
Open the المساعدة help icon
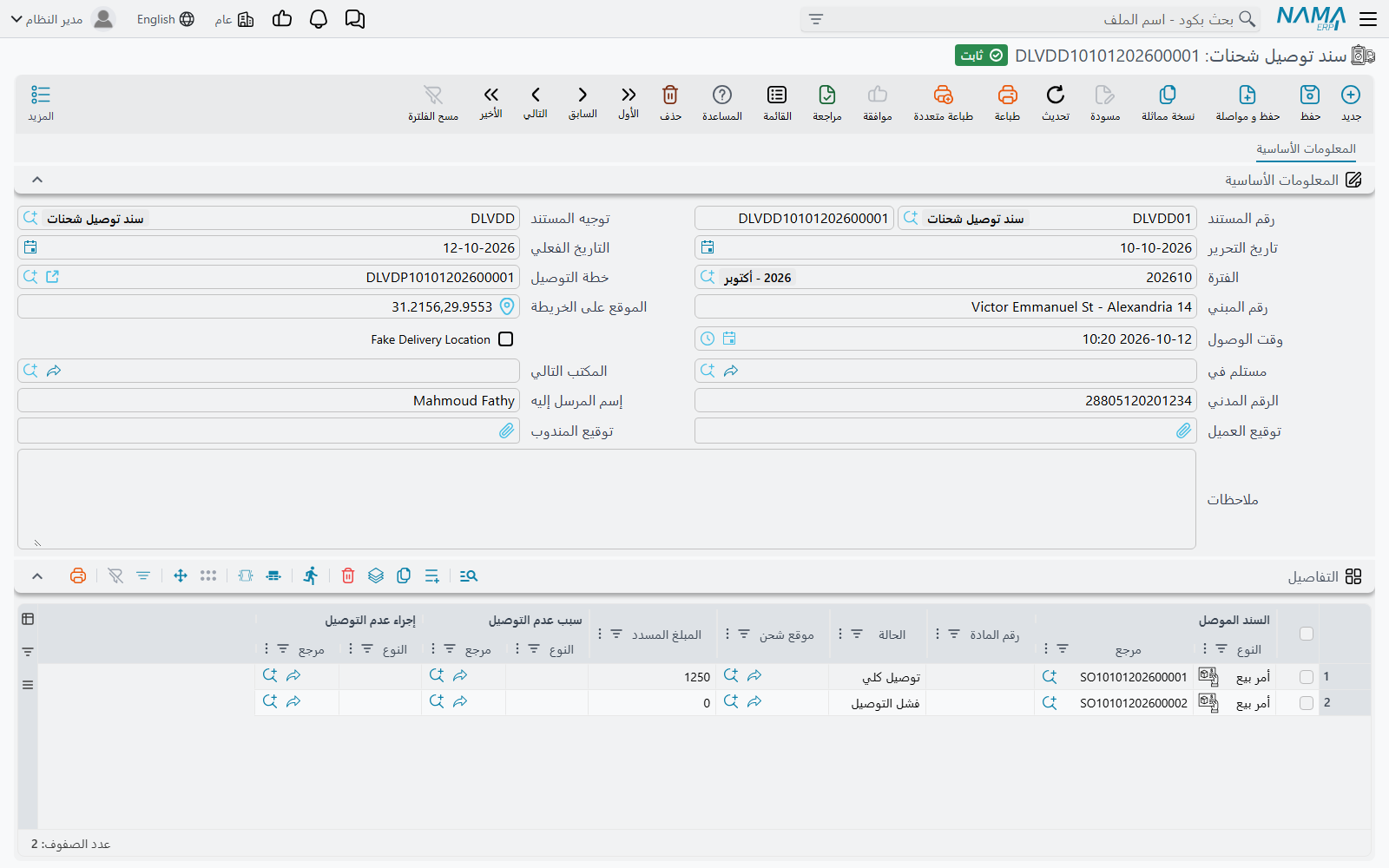(722, 95)
